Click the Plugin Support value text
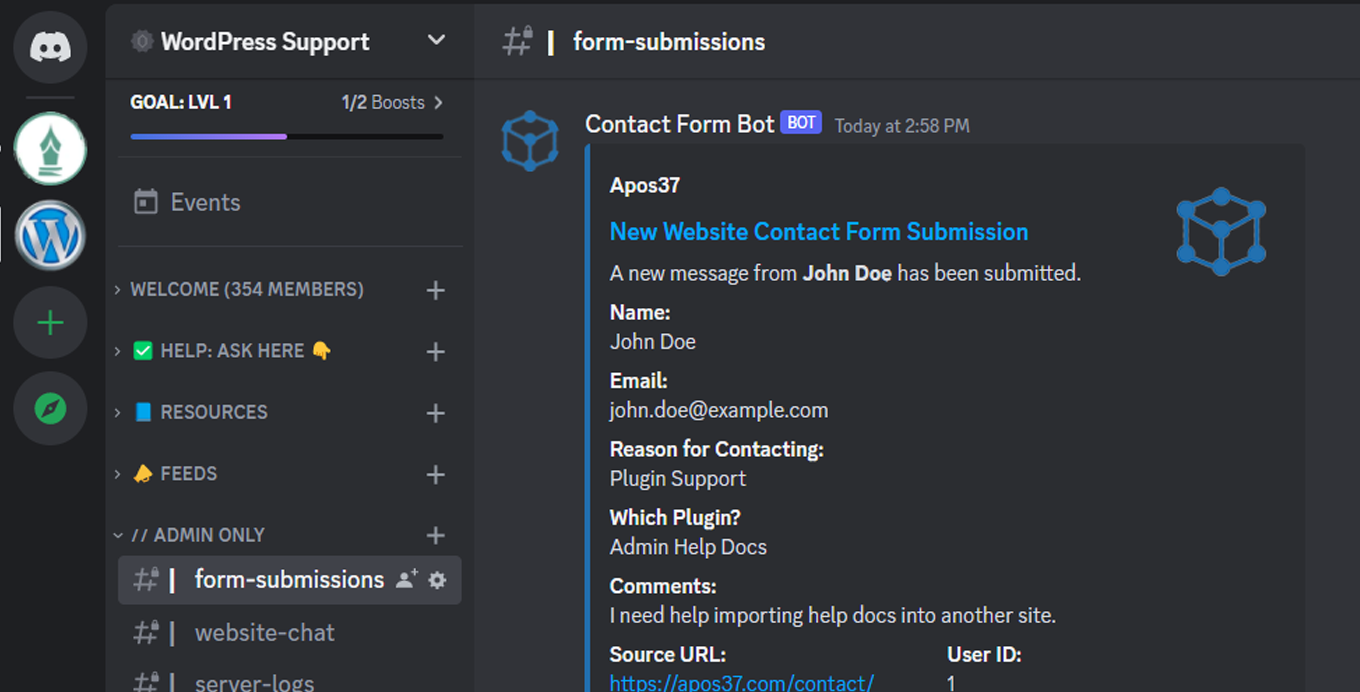1360x692 pixels. 678,479
